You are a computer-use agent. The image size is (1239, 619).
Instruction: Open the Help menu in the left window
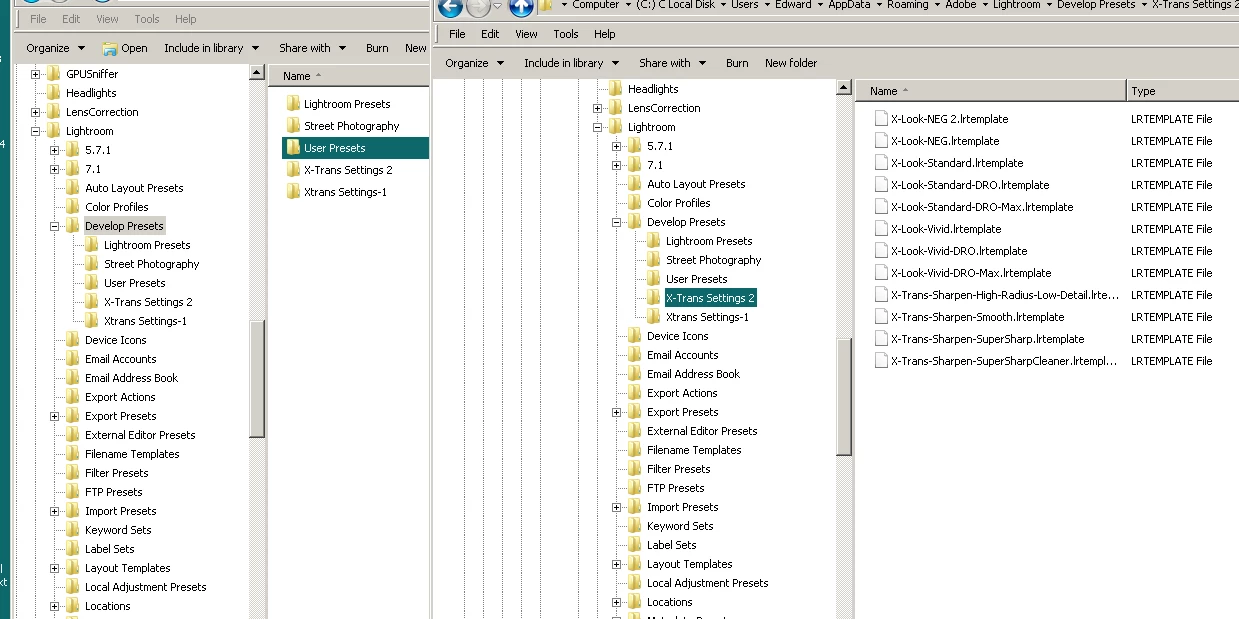point(186,19)
